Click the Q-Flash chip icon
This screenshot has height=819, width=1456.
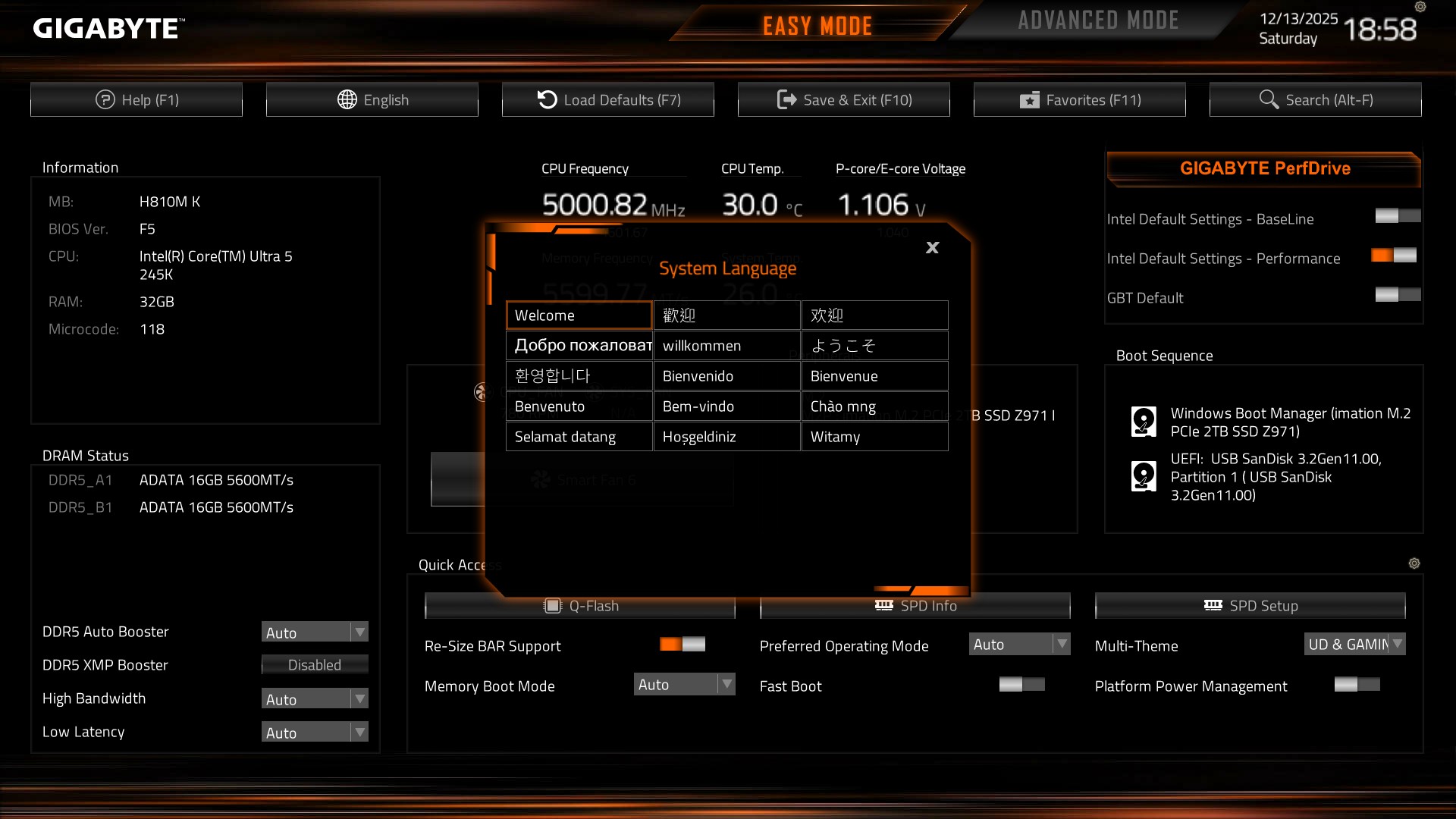[553, 606]
